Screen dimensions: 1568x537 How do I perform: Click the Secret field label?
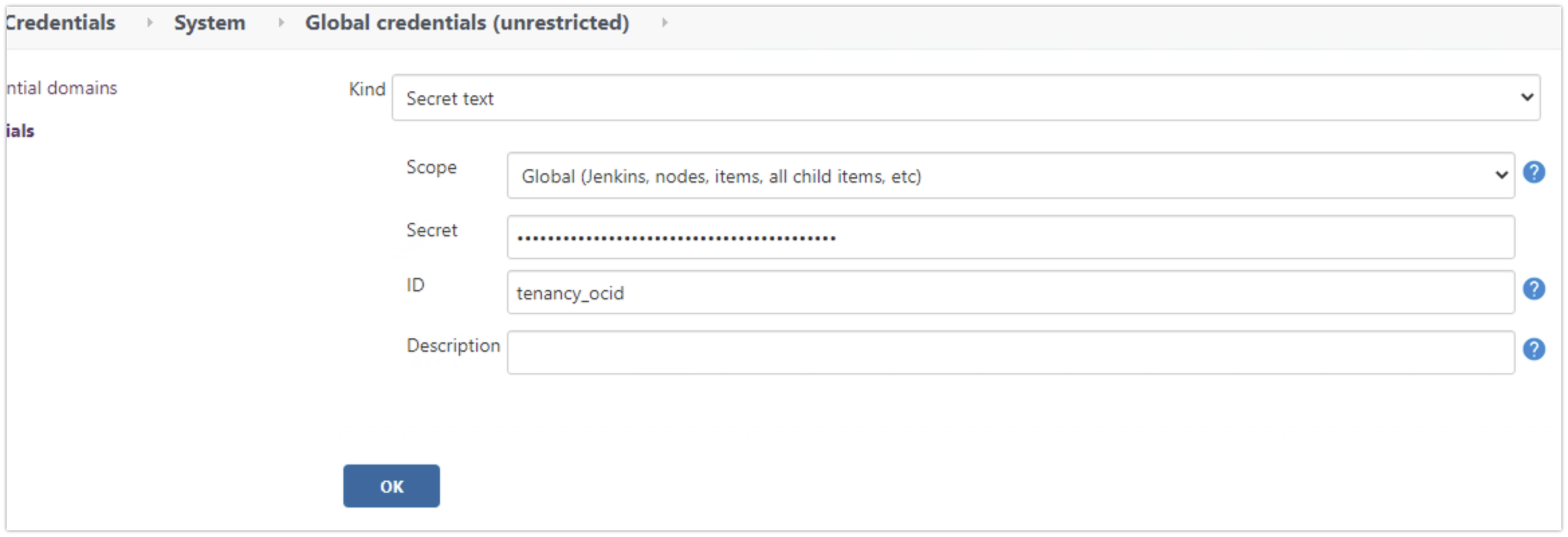point(431,230)
